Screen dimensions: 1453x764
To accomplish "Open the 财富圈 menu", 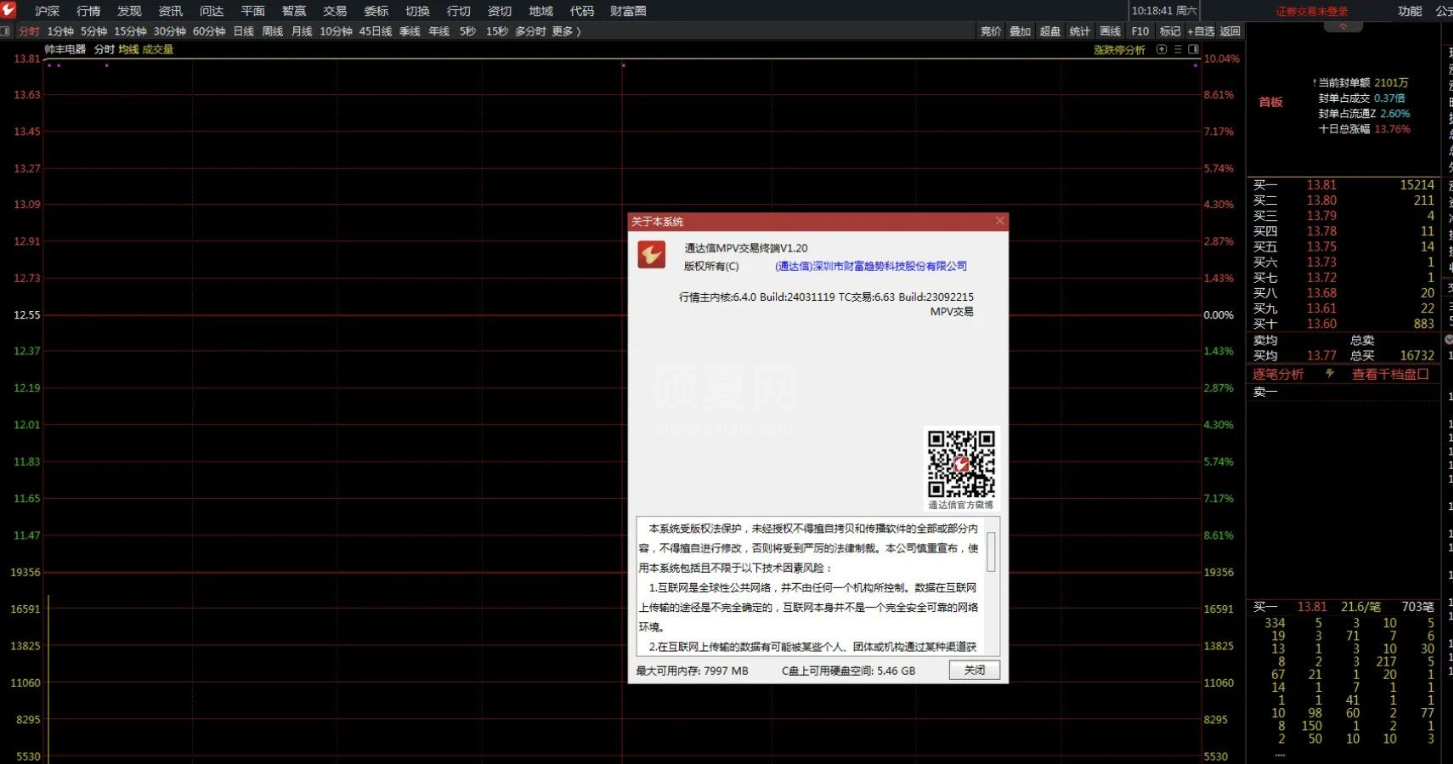I will [x=628, y=11].
